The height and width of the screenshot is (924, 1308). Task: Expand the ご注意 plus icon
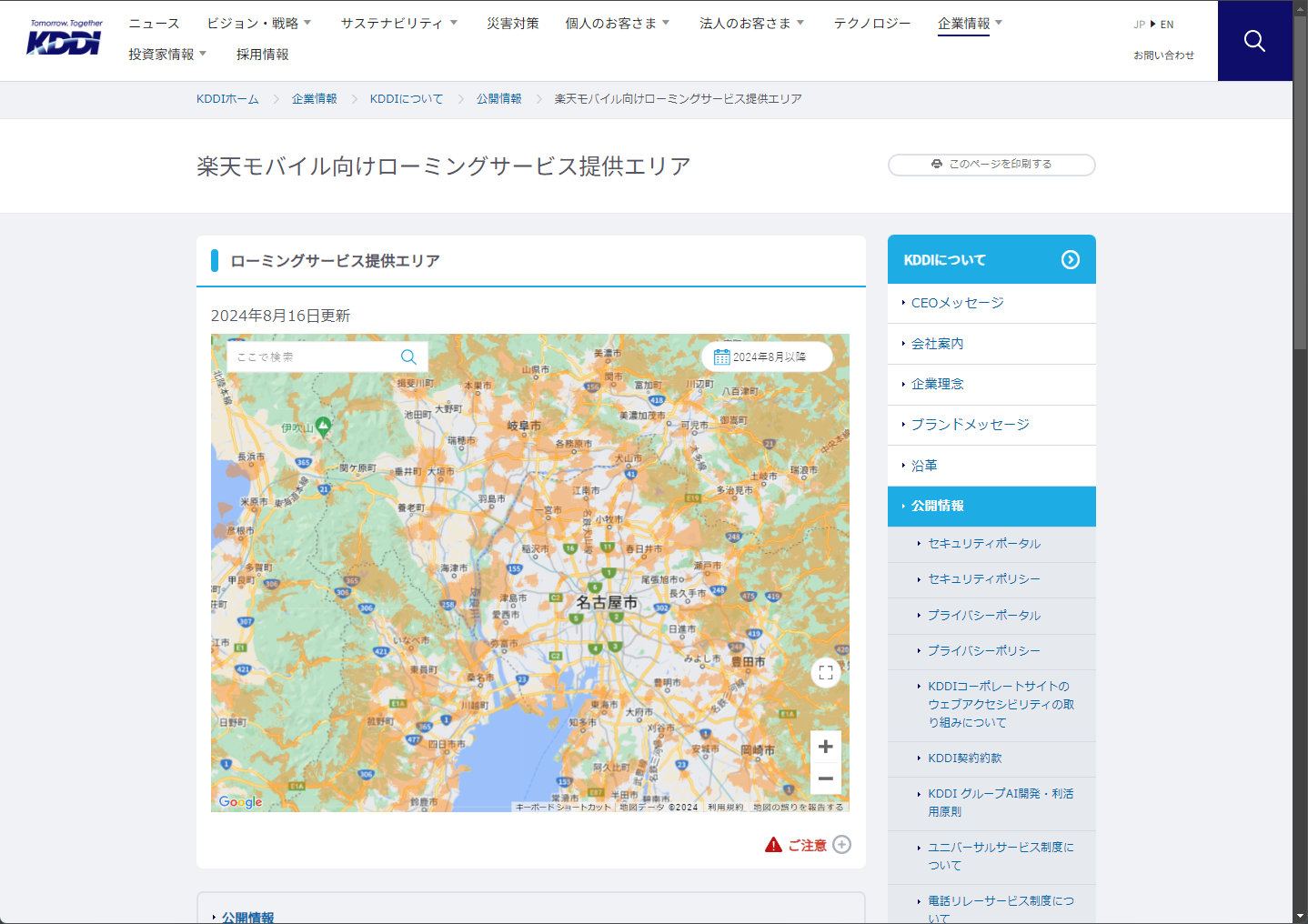point(842,845)
